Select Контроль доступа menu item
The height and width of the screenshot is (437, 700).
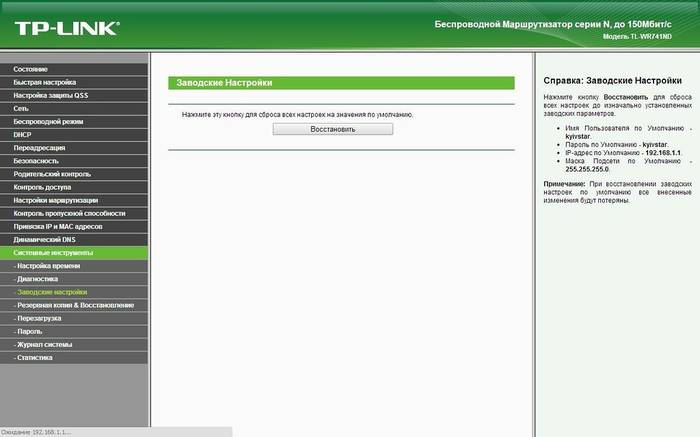[74, 187]
